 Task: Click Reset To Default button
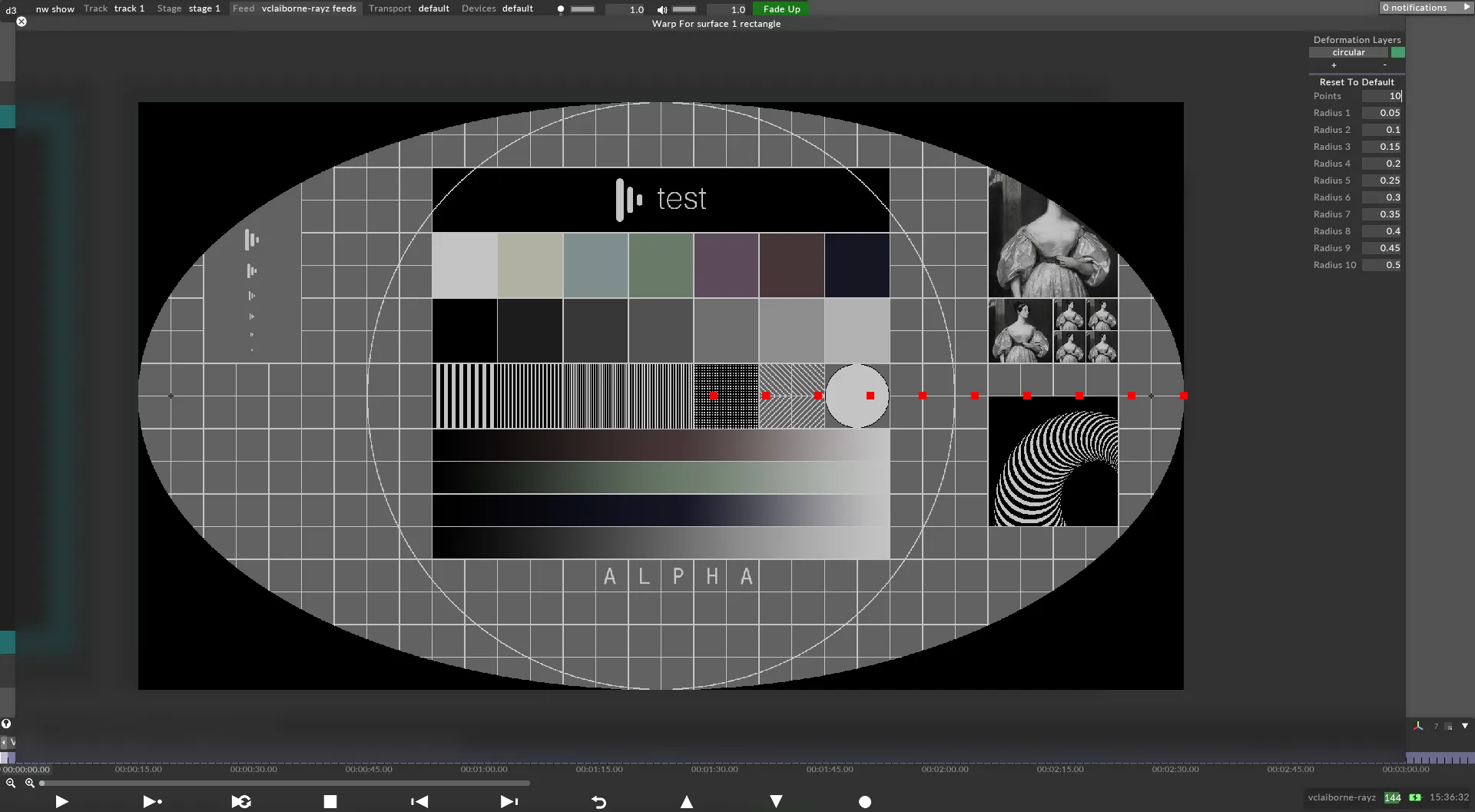click(x=1356, y=82)
